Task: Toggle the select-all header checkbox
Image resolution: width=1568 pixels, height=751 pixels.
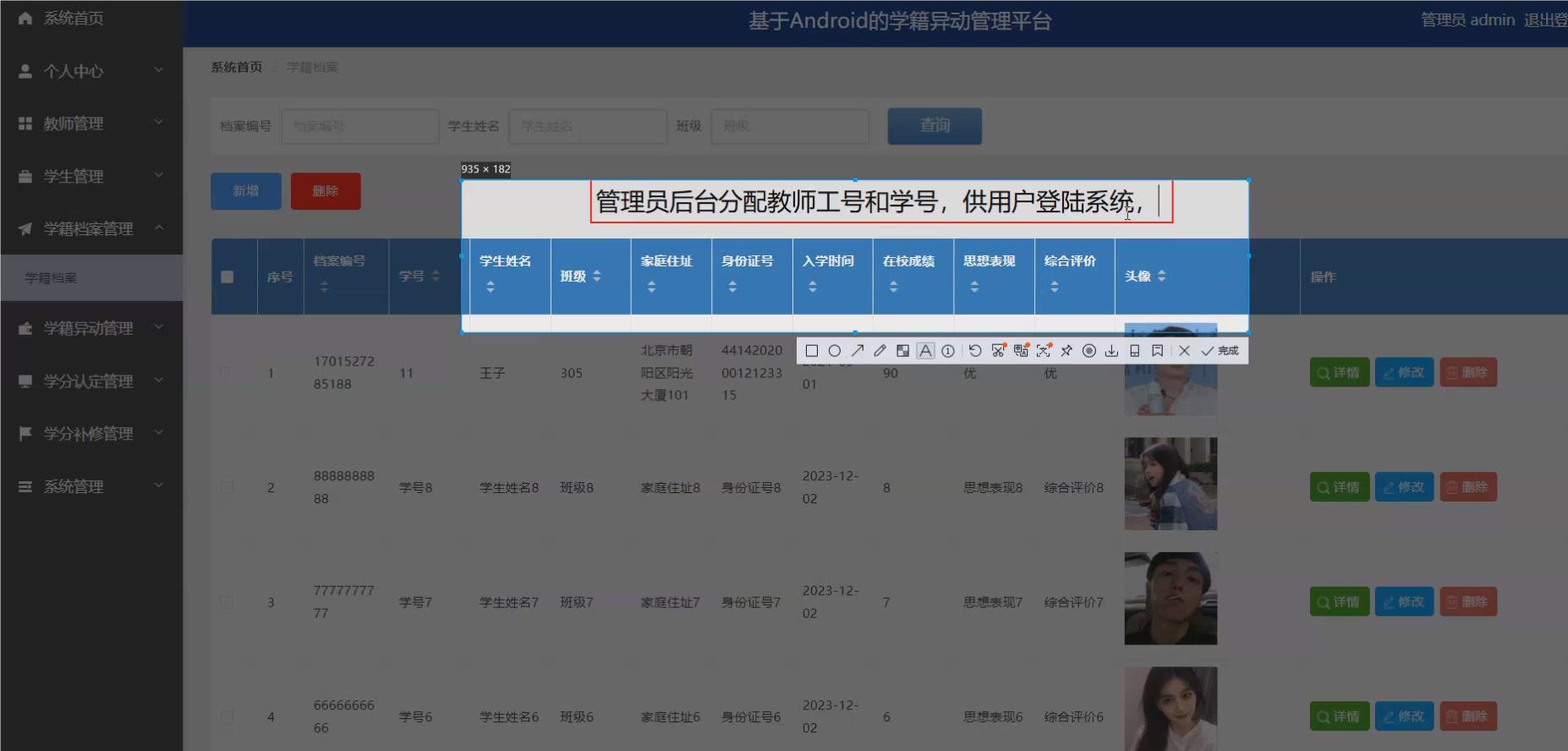Action: [227, 277]
